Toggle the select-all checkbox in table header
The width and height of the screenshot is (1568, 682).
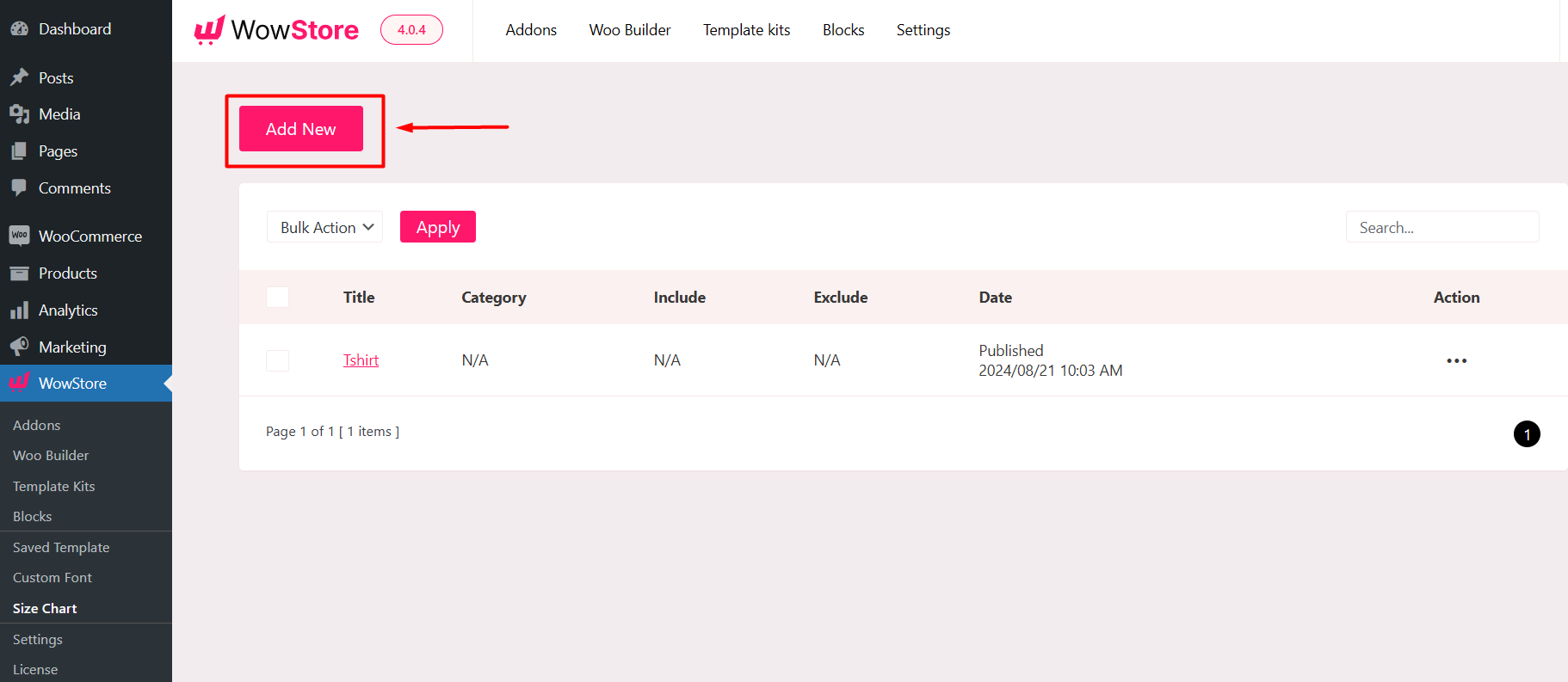click(277, 298)
